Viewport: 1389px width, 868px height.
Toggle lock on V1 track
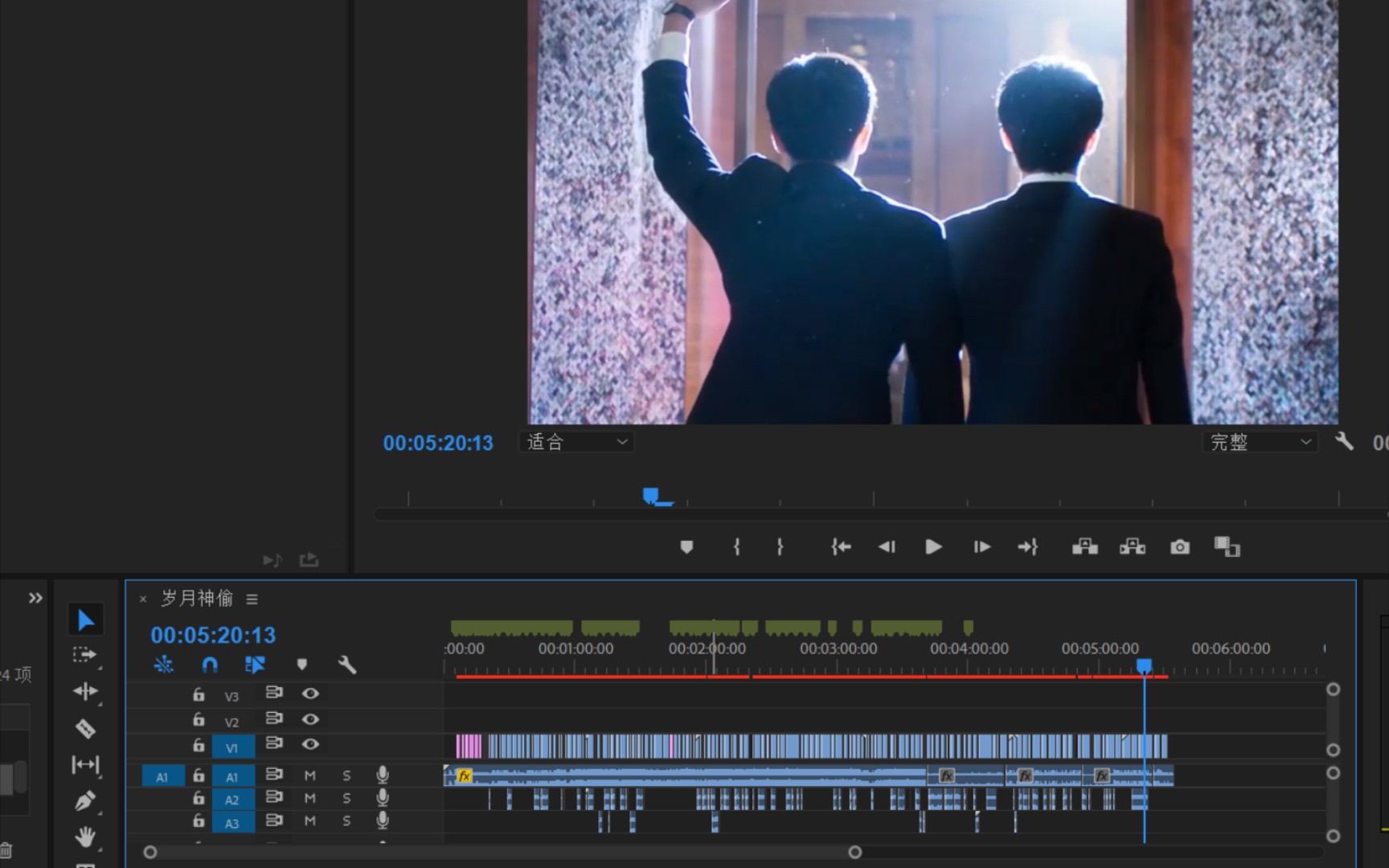(x=199, y=745)
